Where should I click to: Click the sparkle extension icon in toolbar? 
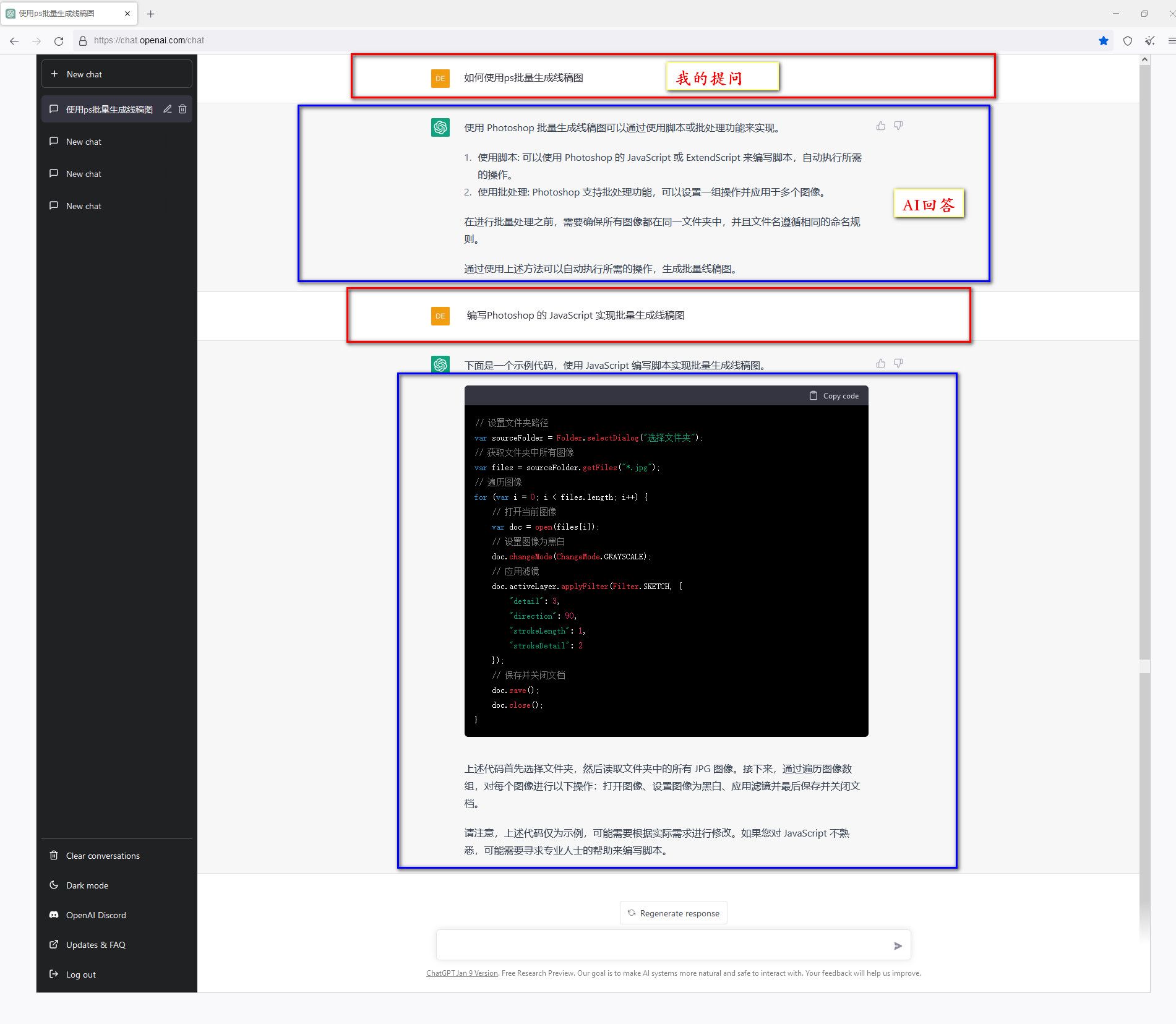1149,41
